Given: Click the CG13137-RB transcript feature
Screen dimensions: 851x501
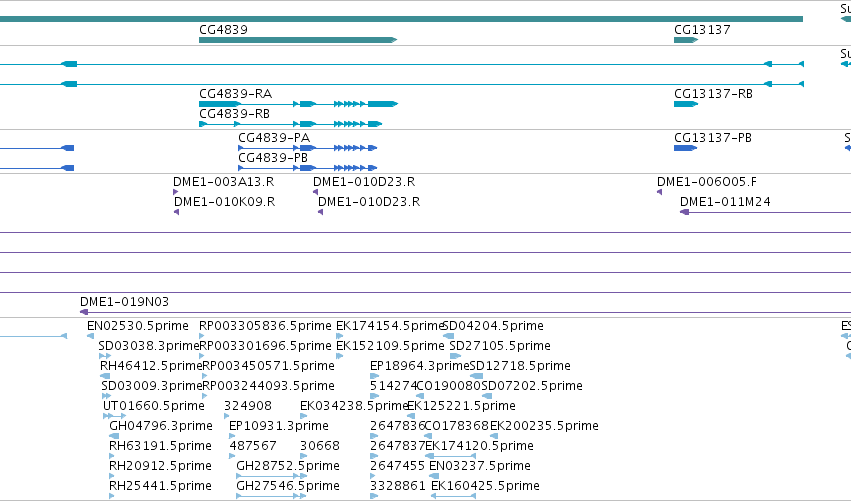Looking at the screenshot, I should pos(686,104).
